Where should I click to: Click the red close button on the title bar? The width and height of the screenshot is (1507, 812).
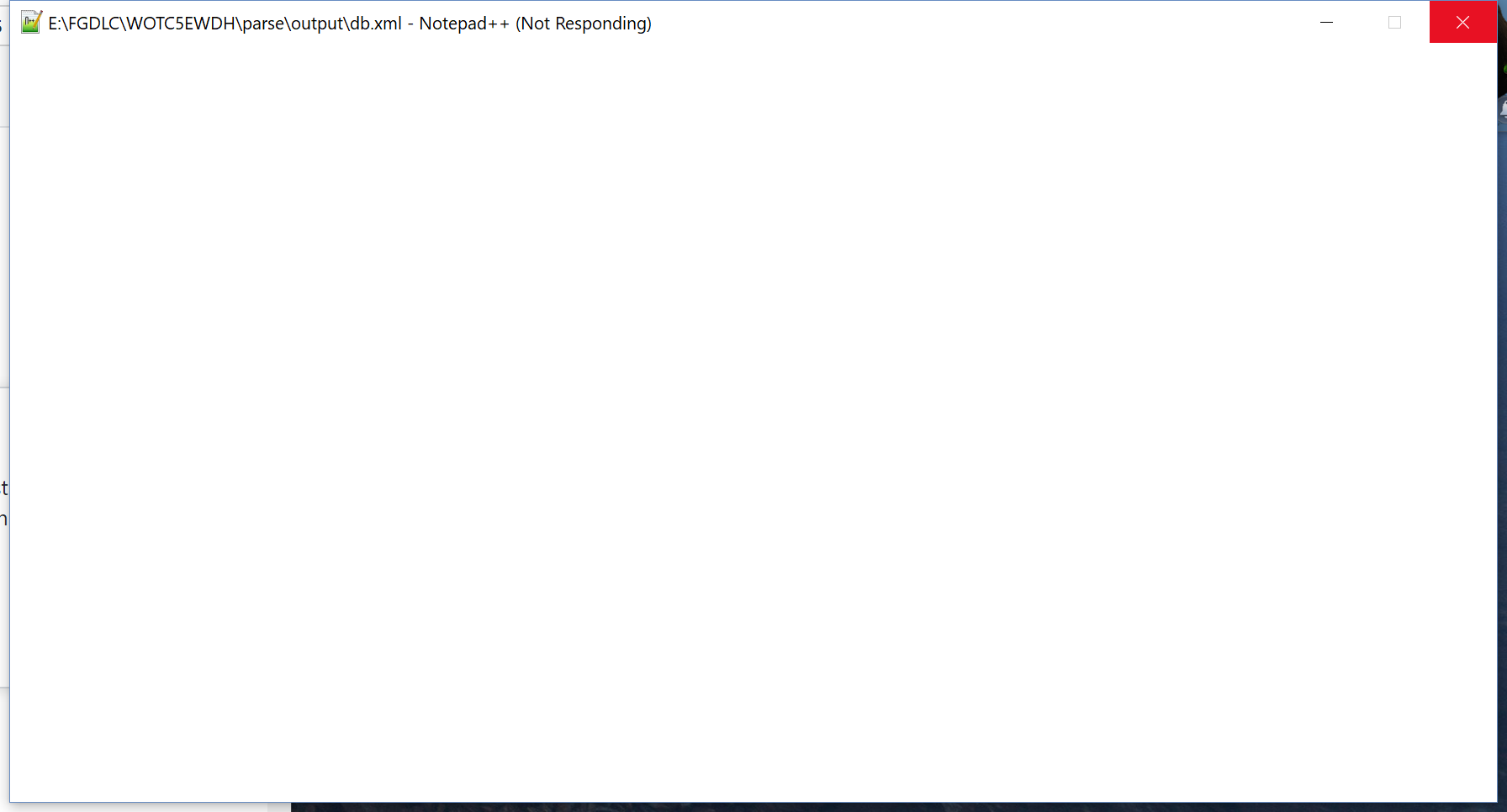[1462, 22]
